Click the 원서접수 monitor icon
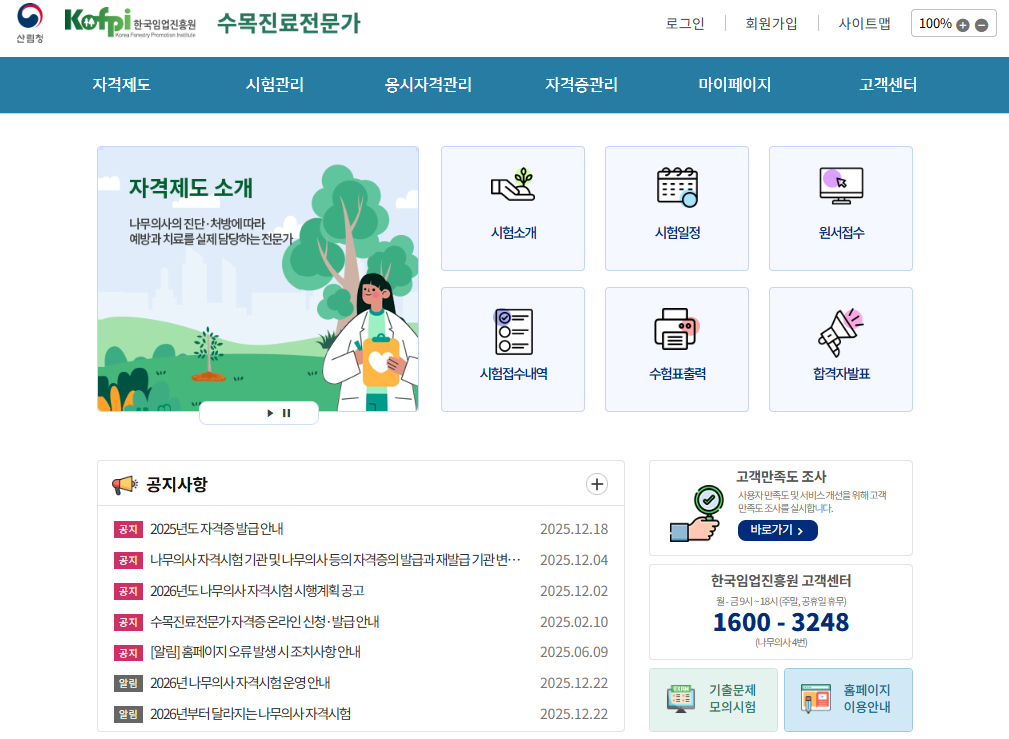Image resolution: width=1009 pixels, height=739 pixels. click(x=840, y=186)
